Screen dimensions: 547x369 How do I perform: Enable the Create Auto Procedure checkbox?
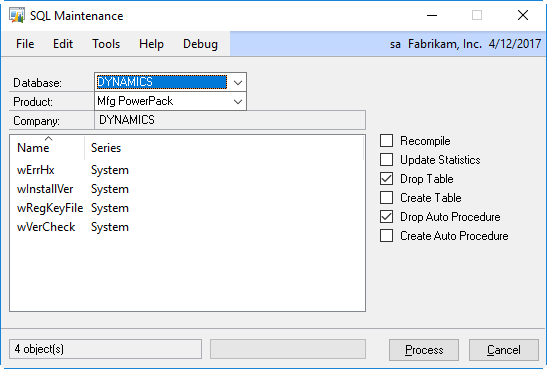(x=386, y=236)
